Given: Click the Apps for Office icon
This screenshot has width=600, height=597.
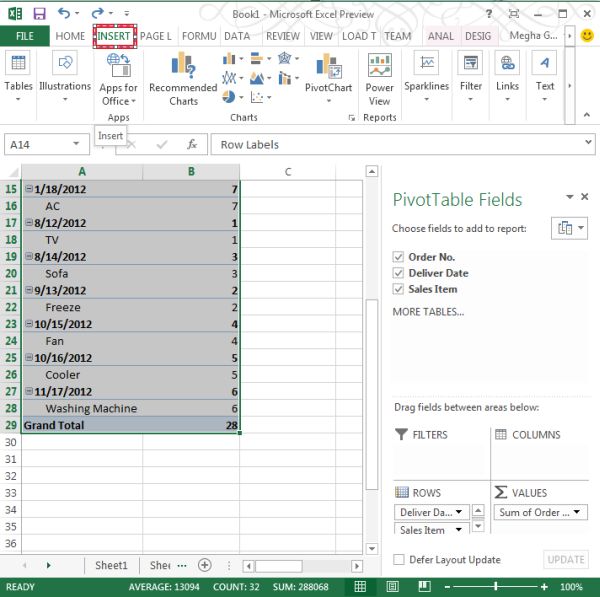Looking at the screenshot, I should [x=119, y=64].
